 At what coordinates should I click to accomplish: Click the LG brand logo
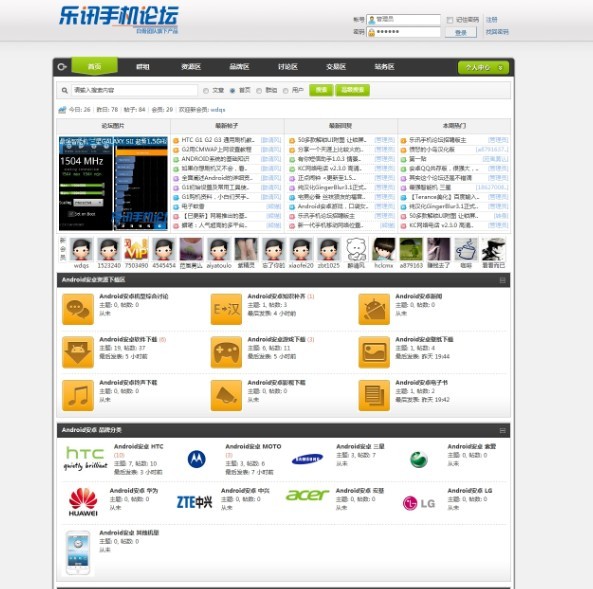click(x=419, y=503)
